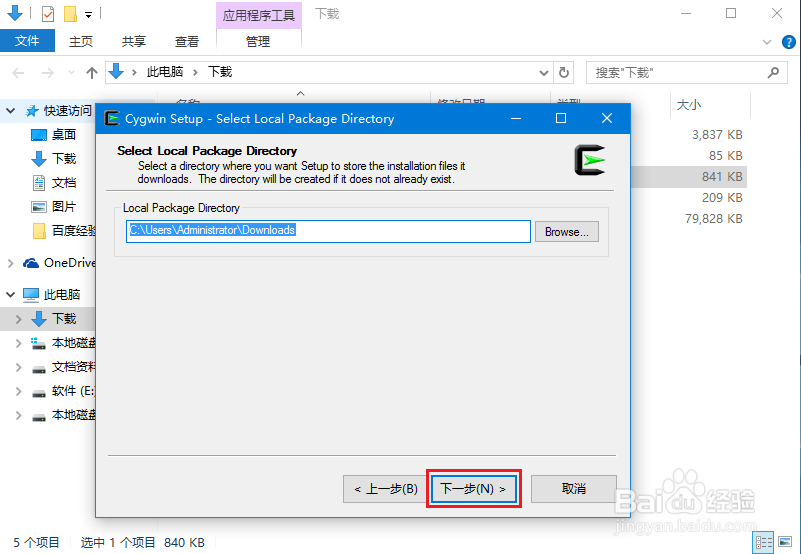Select 下载 under quick access
The image size is (801, 554).
pos(63,158)
